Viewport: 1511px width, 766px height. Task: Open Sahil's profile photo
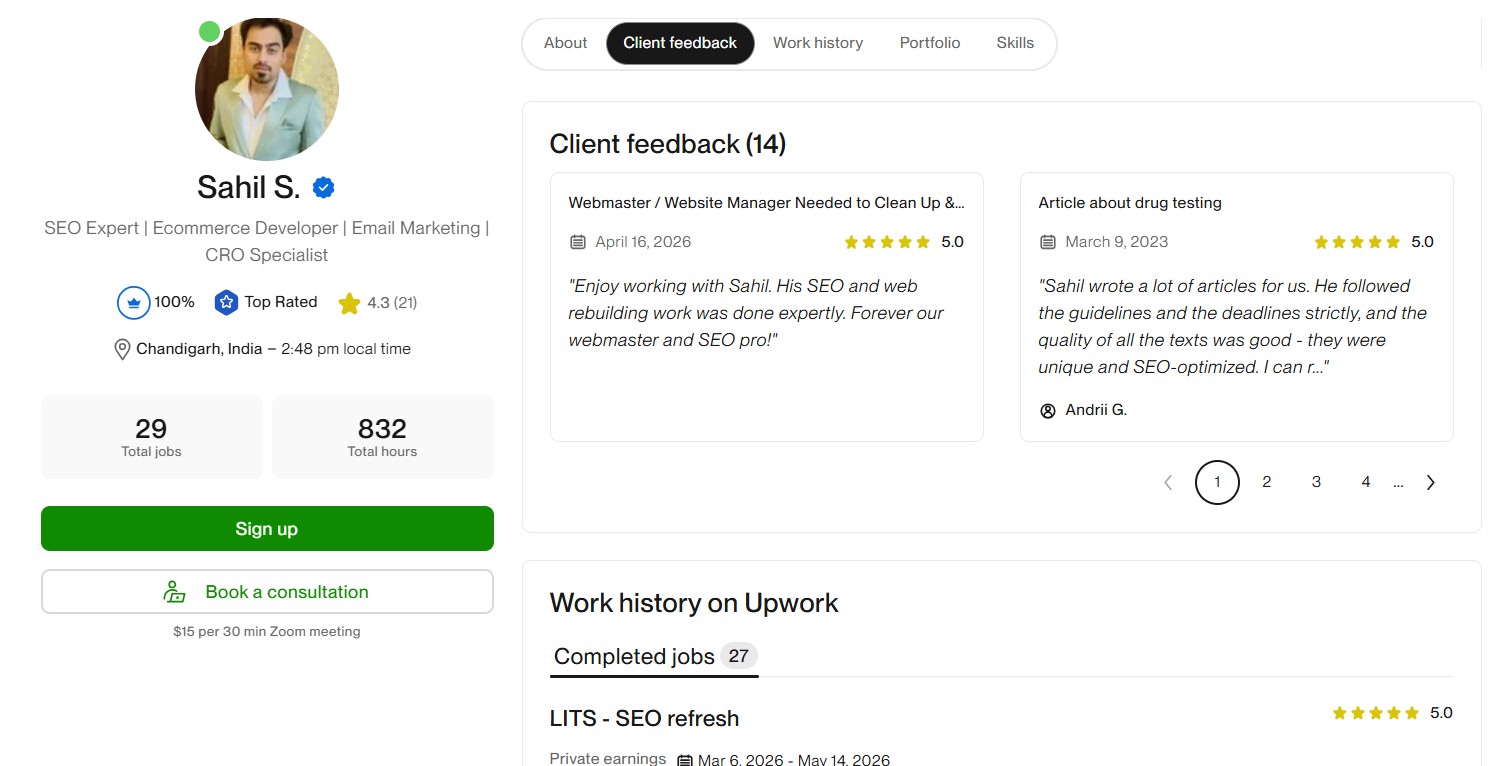[267, 89]
